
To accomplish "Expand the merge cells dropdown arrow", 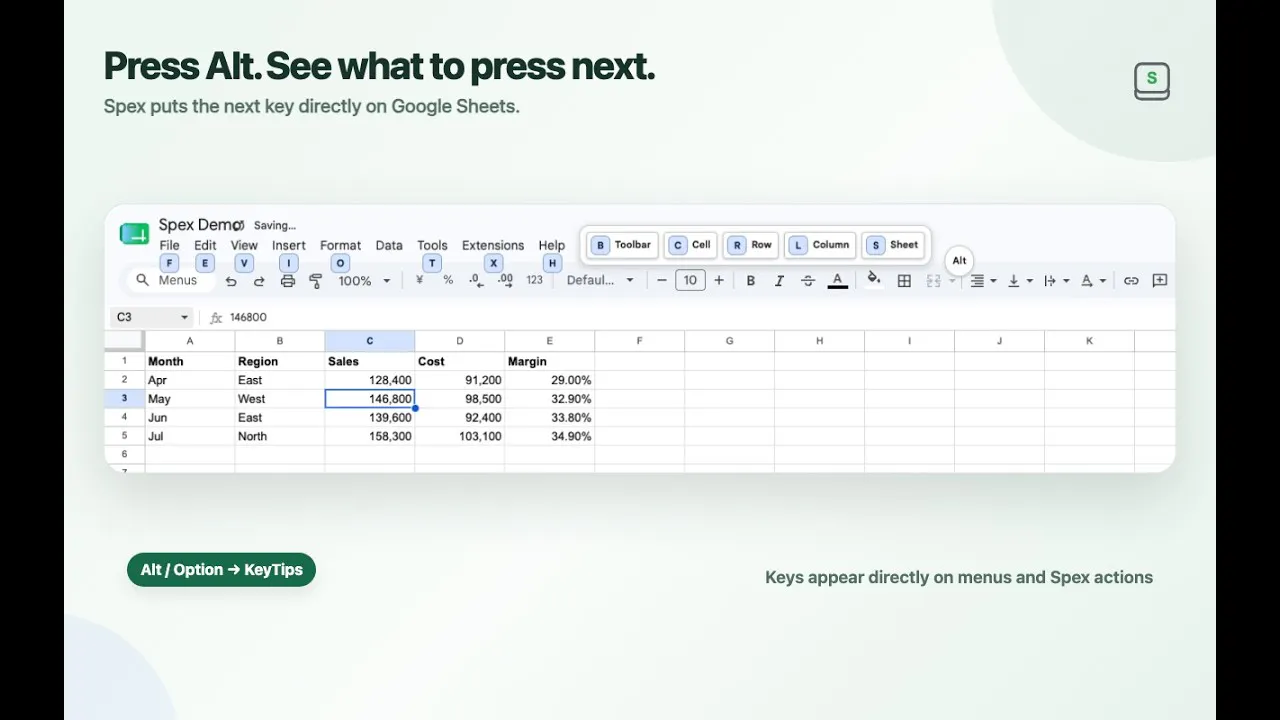I will point(950,281).
